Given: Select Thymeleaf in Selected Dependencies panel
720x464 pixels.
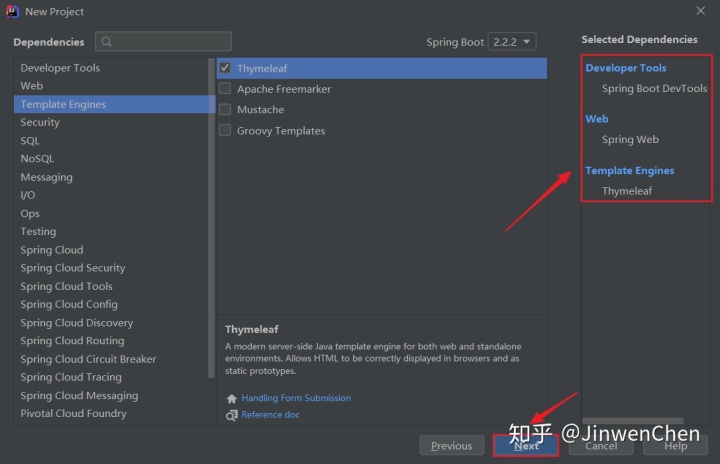Looking at the screenshot, I should click(x=627, y=191).
